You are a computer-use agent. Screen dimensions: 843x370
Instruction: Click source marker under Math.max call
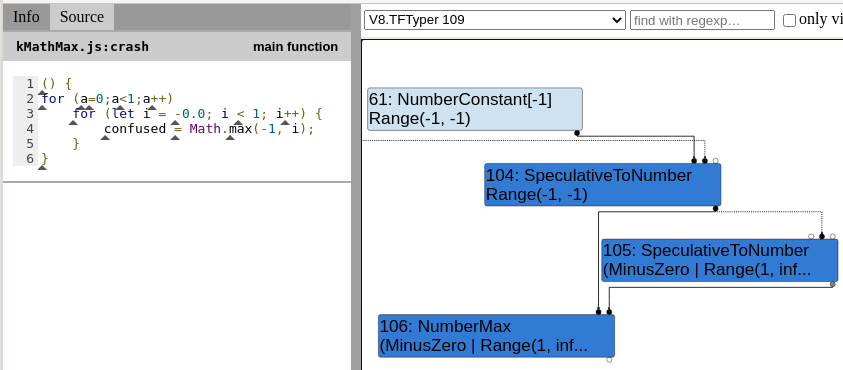pos(230,138)
